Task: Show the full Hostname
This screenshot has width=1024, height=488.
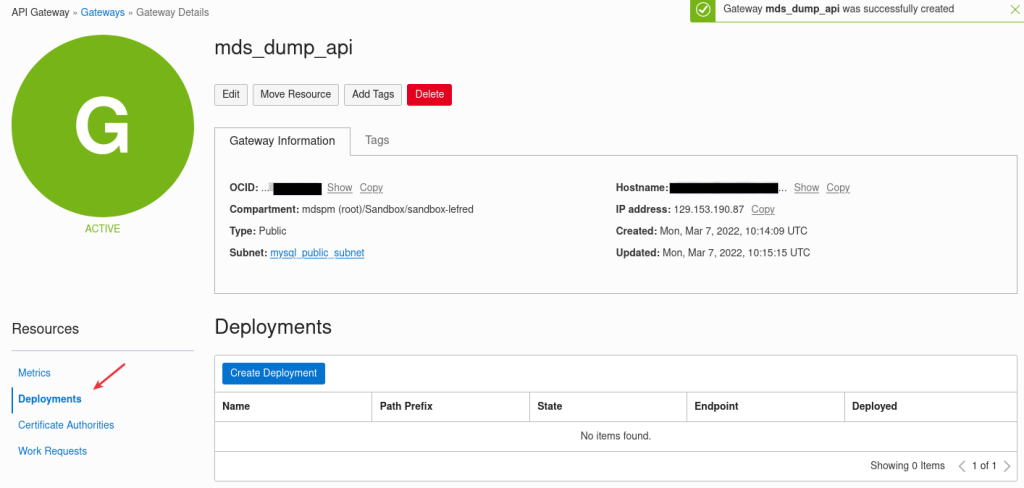Action: tap(807, 187)
